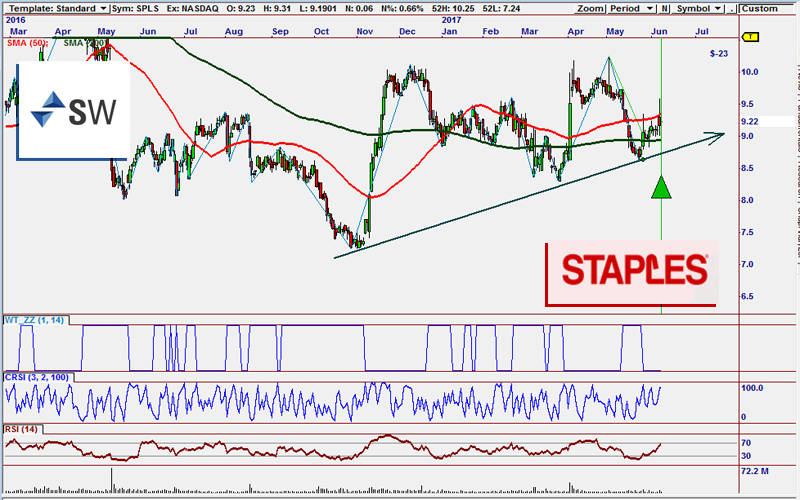Open the Period dropdown
The image size is (800, 500).
pos(631,8)
